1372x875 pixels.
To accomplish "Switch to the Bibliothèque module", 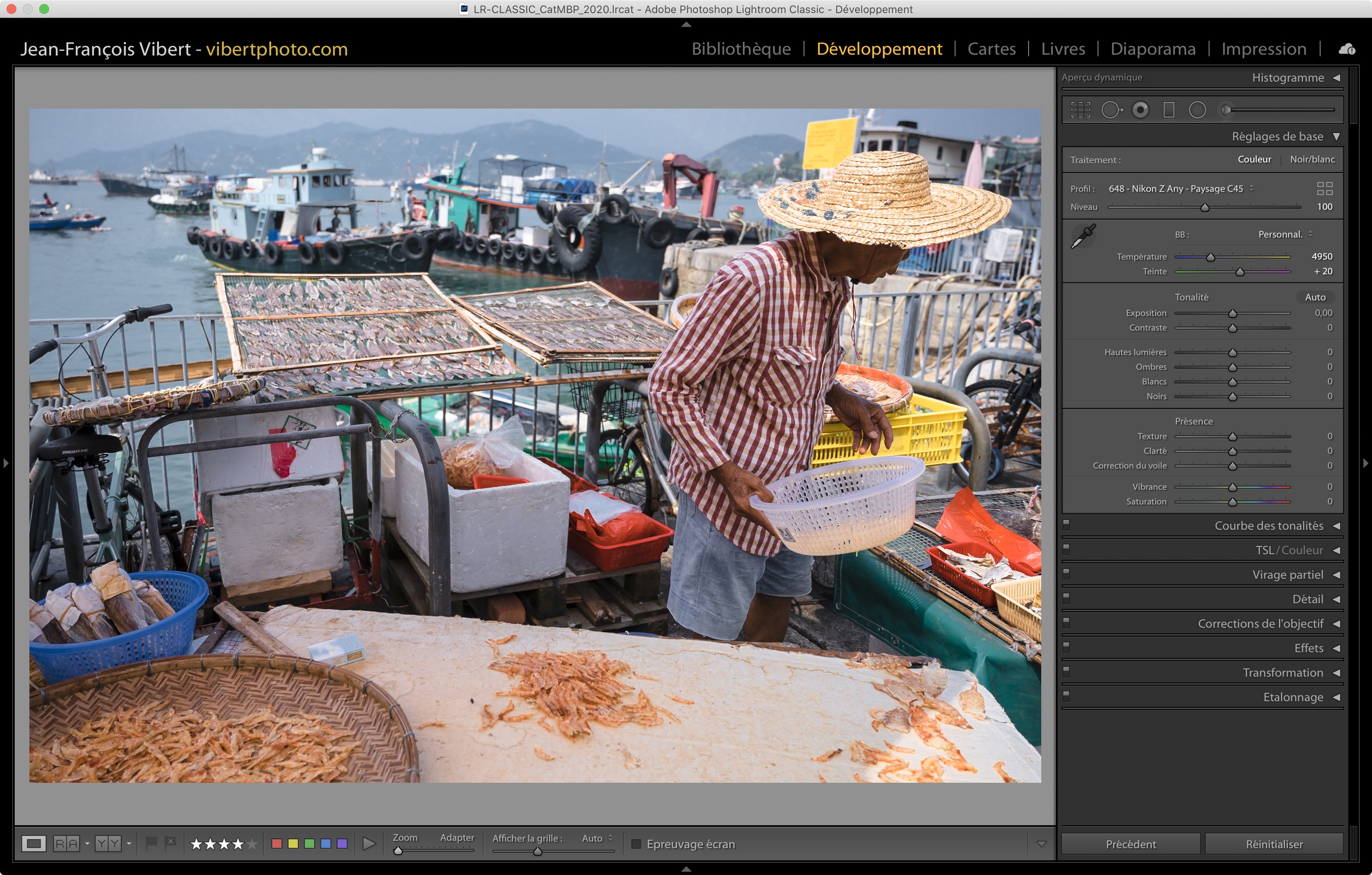I will point(740,49).
